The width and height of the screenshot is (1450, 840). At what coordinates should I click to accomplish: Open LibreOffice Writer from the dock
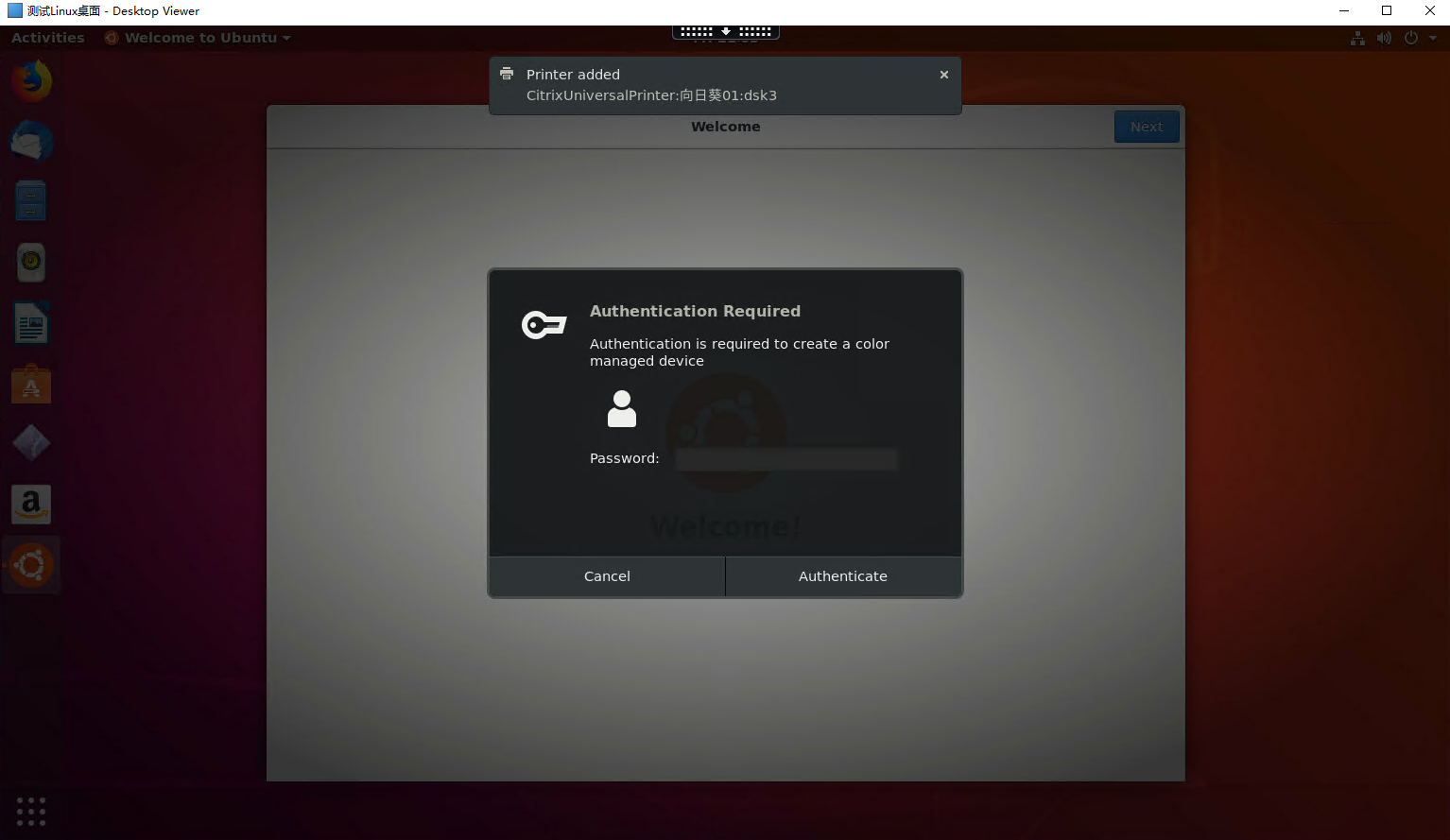tap(31, 322)
